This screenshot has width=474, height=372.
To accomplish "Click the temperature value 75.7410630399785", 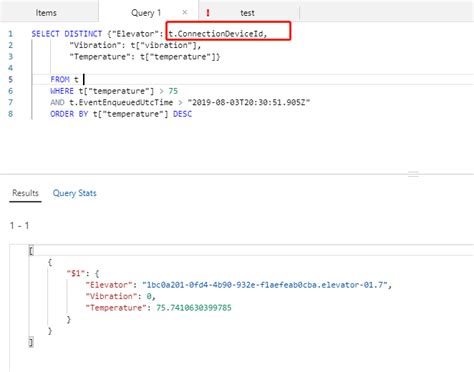I will [x=194, y=308].
